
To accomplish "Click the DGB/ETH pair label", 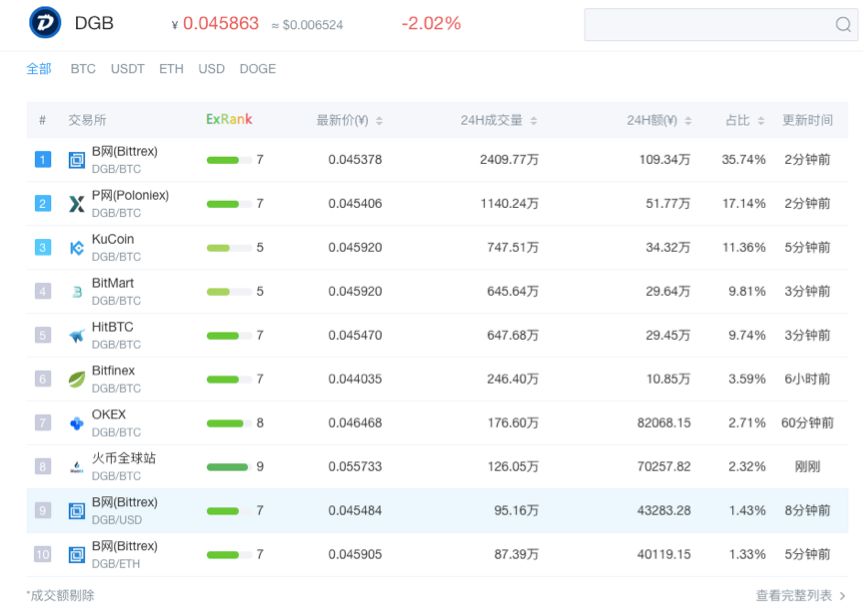I will pyautogui.click(x=116, y=564).
